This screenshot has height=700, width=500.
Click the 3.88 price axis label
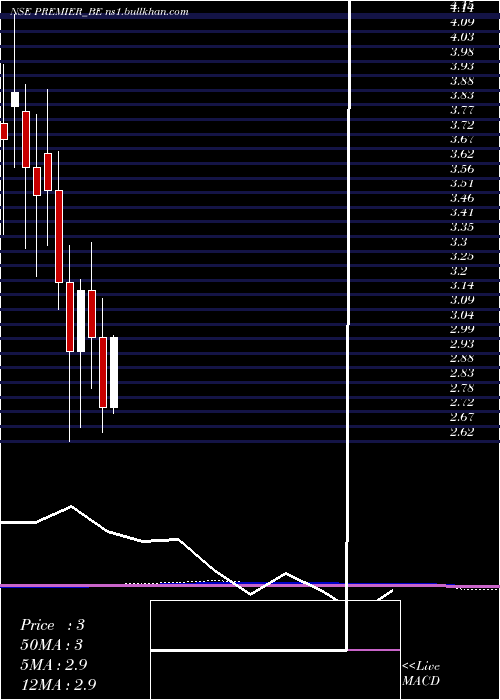pyautogui.click(x=462, y=81)
